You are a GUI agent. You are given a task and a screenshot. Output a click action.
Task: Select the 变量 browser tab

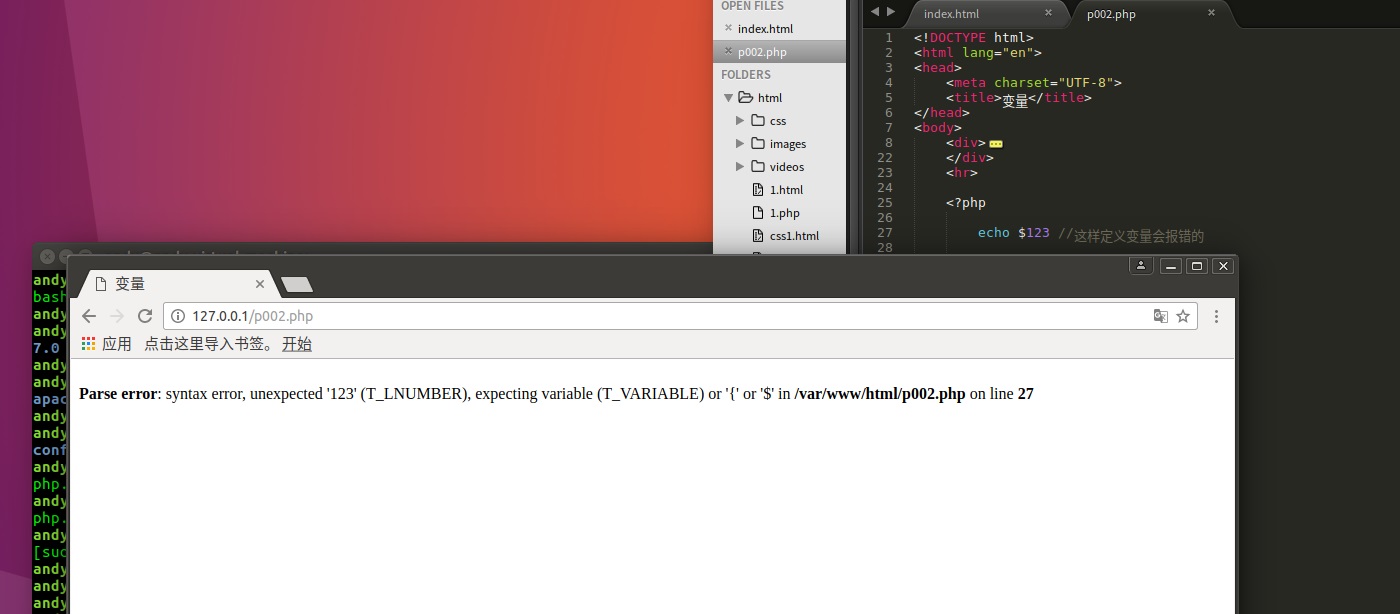[175, 284]
